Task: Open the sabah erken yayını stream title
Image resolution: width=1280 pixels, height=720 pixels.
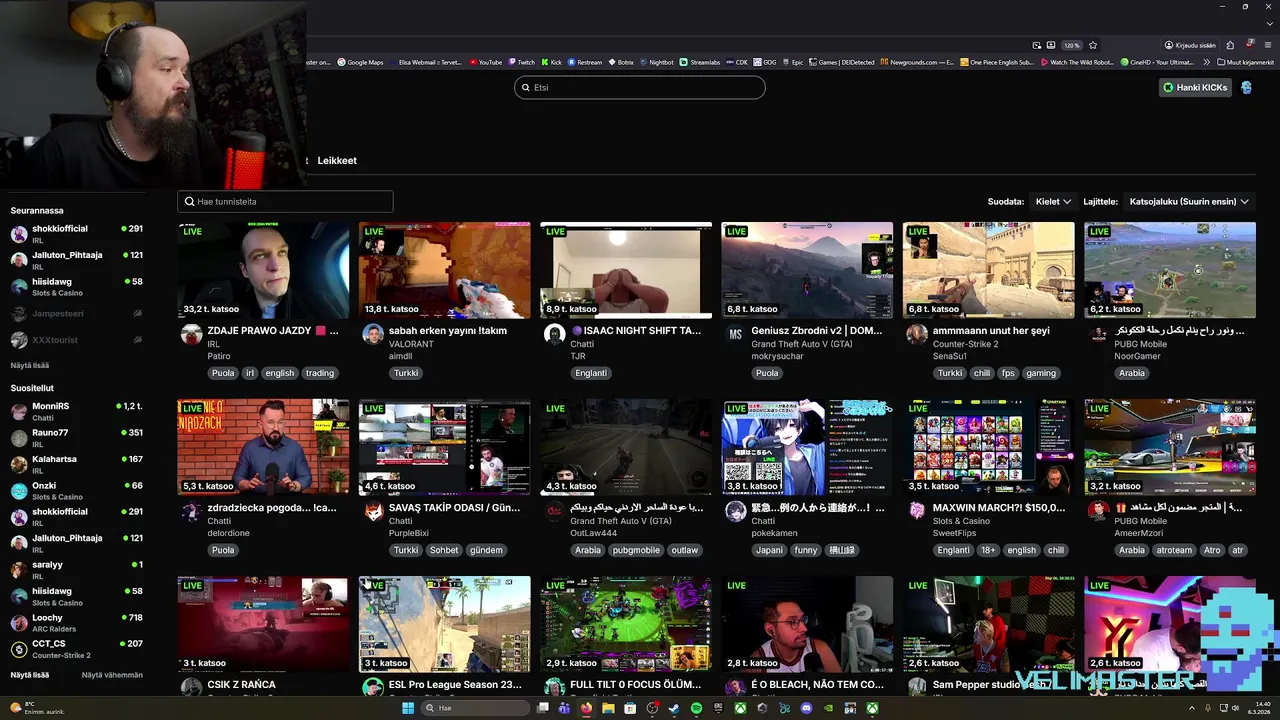Action: pyautogui.click(x=447, y=330)
